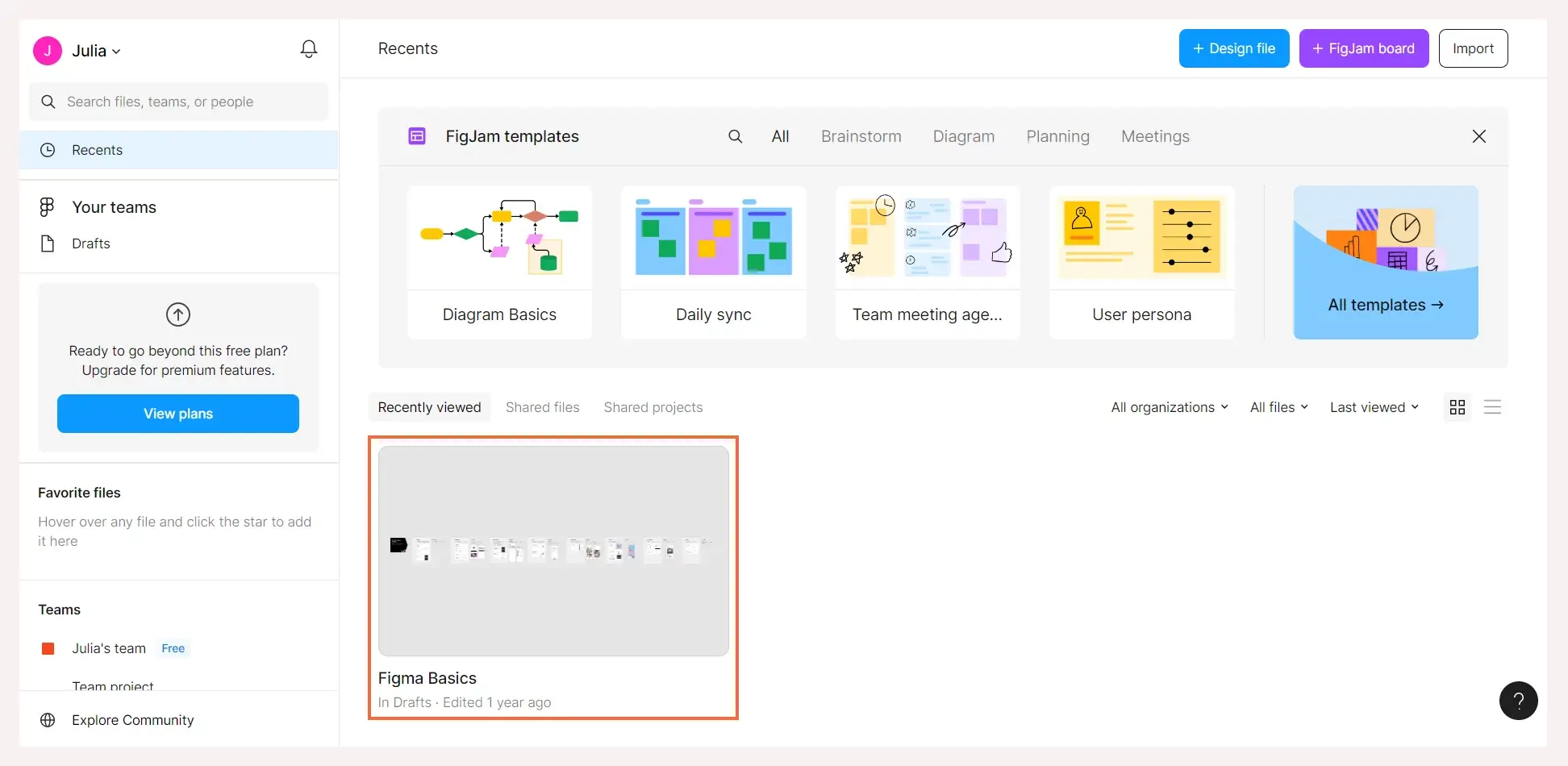Click the Drafts page icon
1568x766 pixels.
(48, 244)
